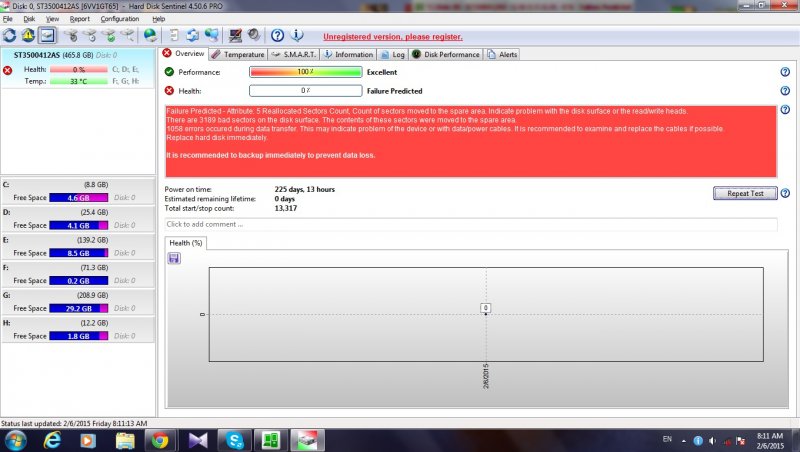Switch to the Disk Performance tab
Image resolution: width=800 pixels, height=452 pixels.
pos(446,55)
